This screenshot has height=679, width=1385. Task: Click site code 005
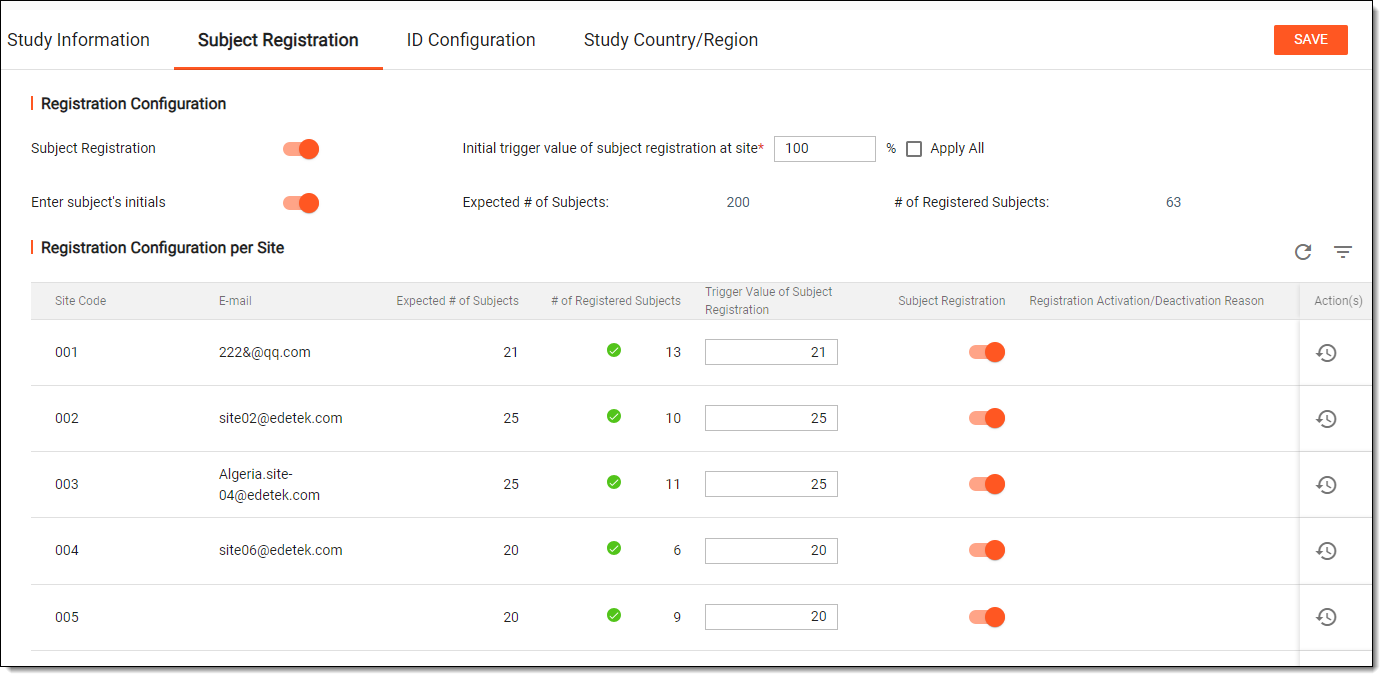pyautogui.click(x=66, y=617)
